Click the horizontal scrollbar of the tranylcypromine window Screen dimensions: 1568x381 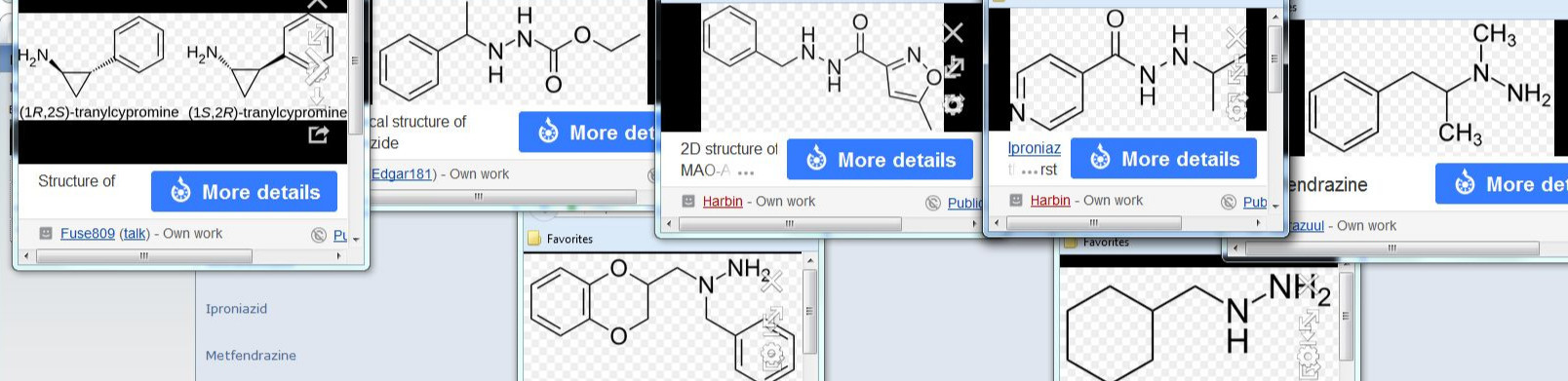pos(143,256)
